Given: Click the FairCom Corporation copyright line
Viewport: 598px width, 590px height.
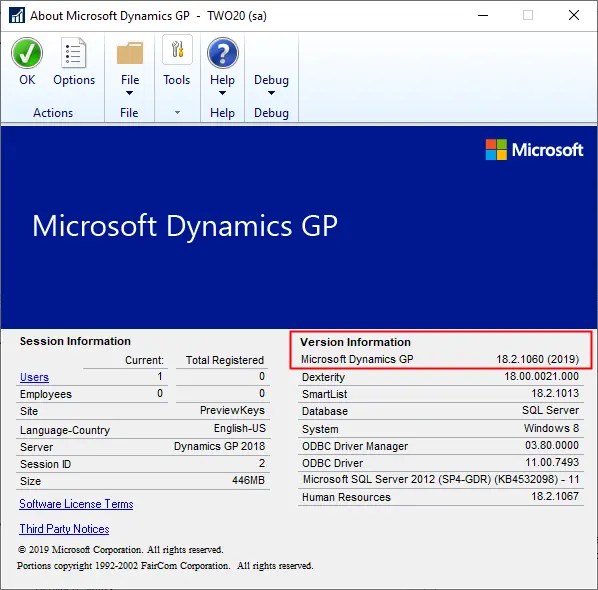Looking at the screenshot, I should (165, 566).
